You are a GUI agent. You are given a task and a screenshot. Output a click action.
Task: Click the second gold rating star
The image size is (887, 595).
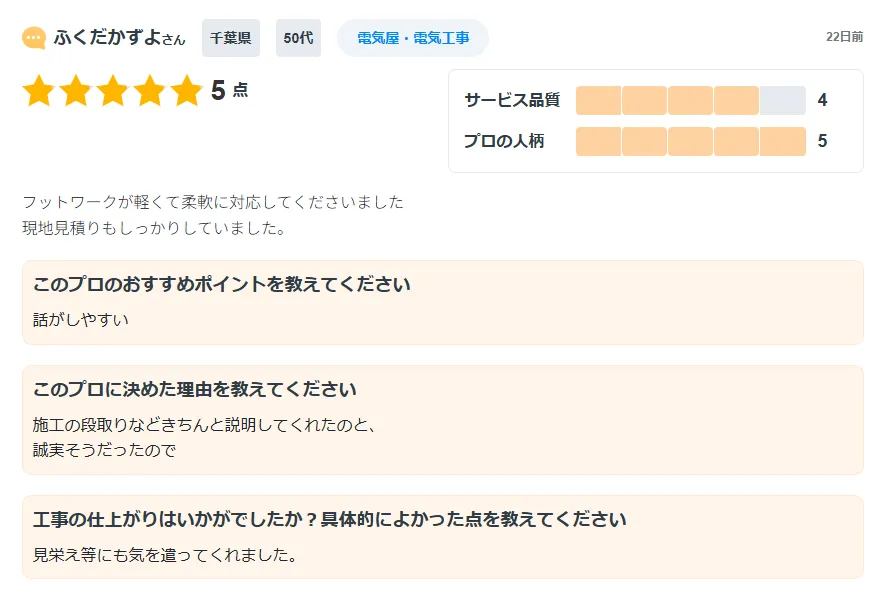point(75,91)
